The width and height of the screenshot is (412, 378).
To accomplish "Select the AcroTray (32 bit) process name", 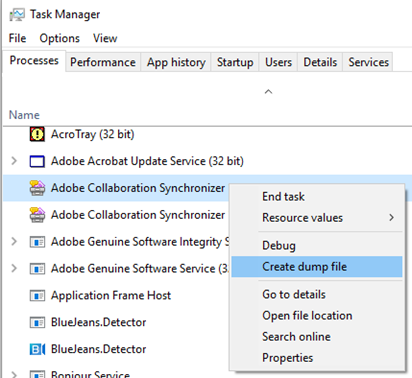I will 93,134.
